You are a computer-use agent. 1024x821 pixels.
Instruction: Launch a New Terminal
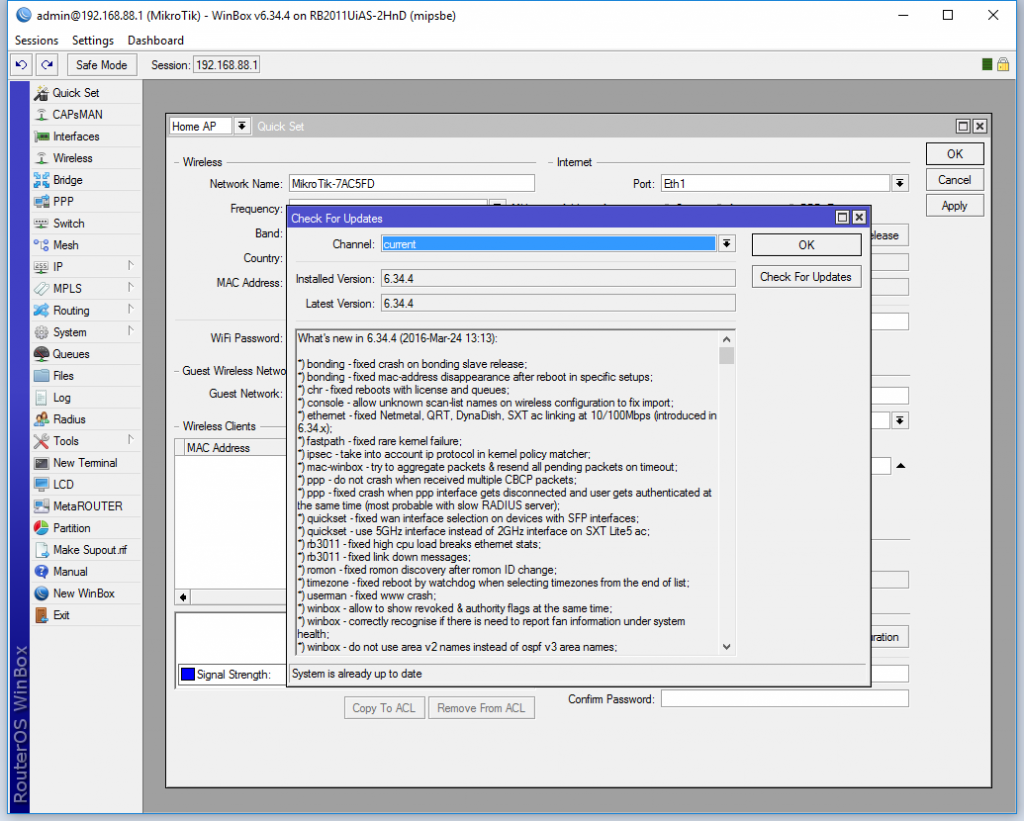84,463
